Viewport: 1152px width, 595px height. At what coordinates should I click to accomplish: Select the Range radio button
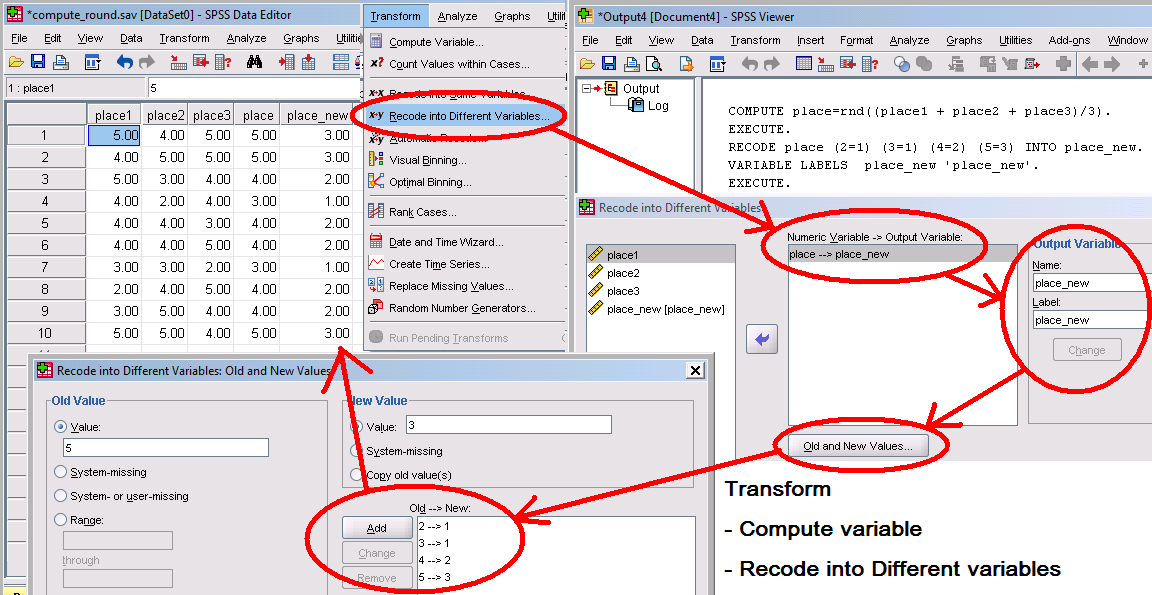tap(61, 520)
